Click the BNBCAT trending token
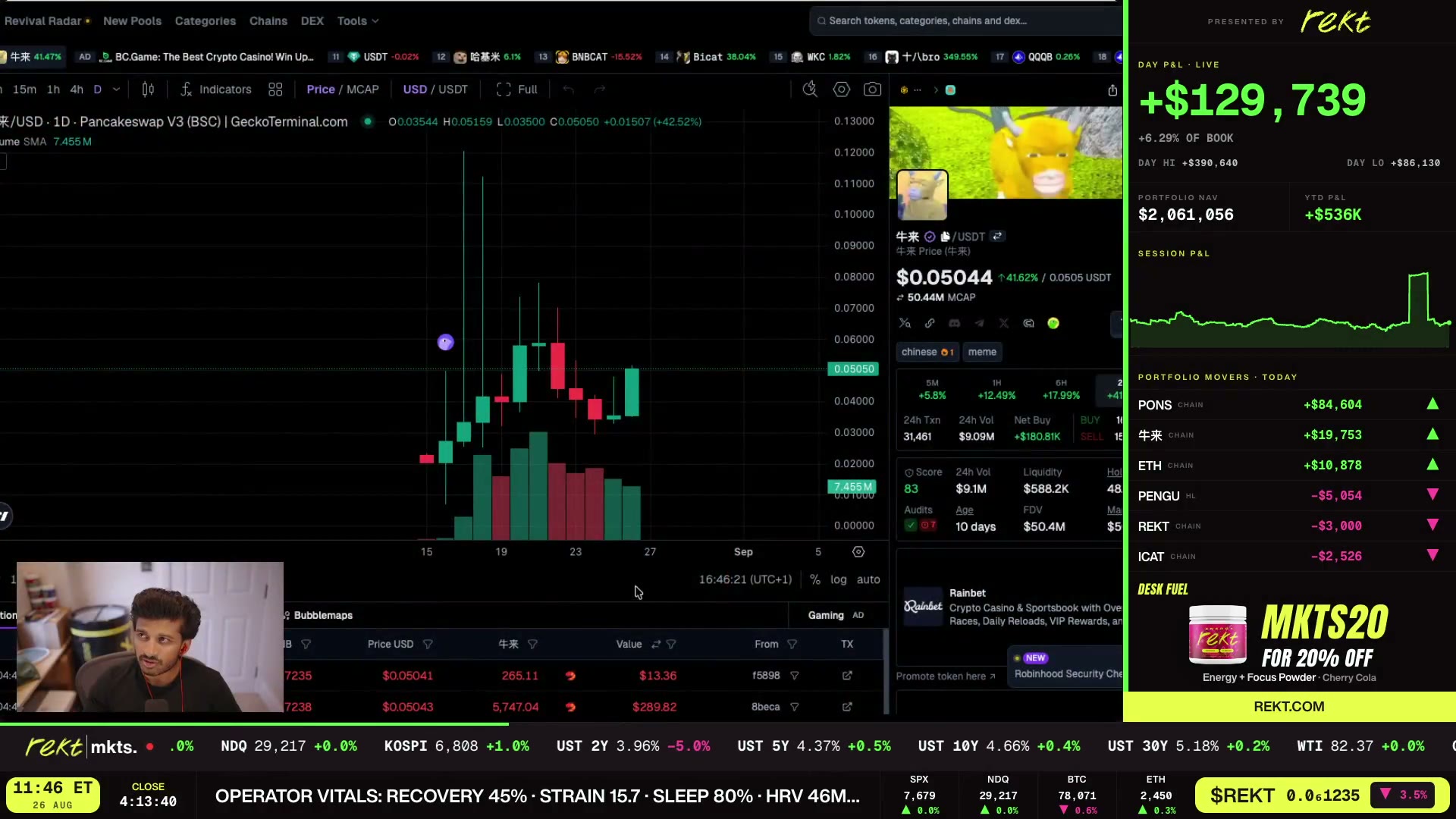 pyautogui.click(x=598, y=57)
